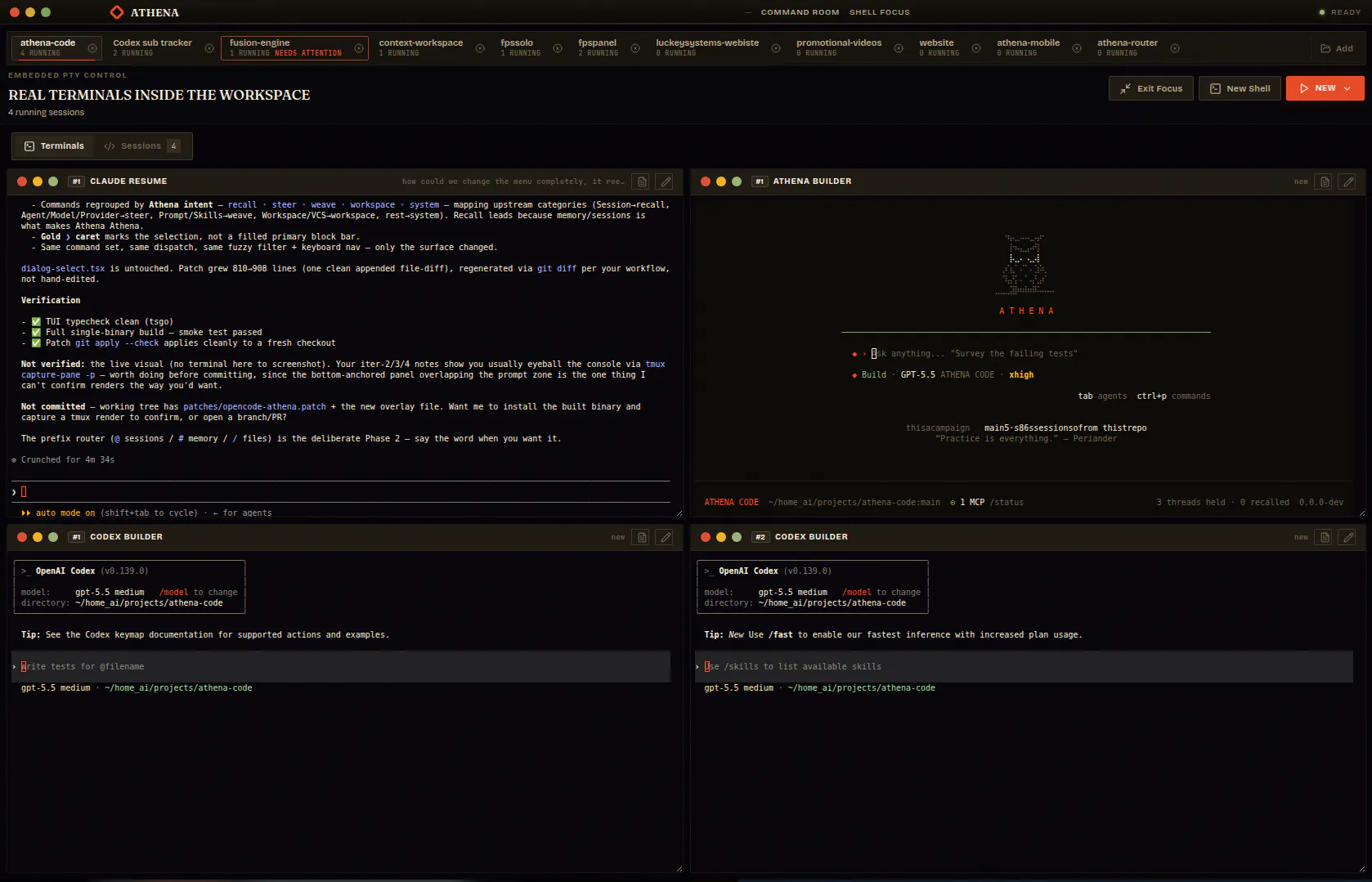The height and width of the screenshot is (882, 1372).
Task: Click the '#2' badge beside Codex Builder
Action: pyautogui.click(x=760, y=537)
